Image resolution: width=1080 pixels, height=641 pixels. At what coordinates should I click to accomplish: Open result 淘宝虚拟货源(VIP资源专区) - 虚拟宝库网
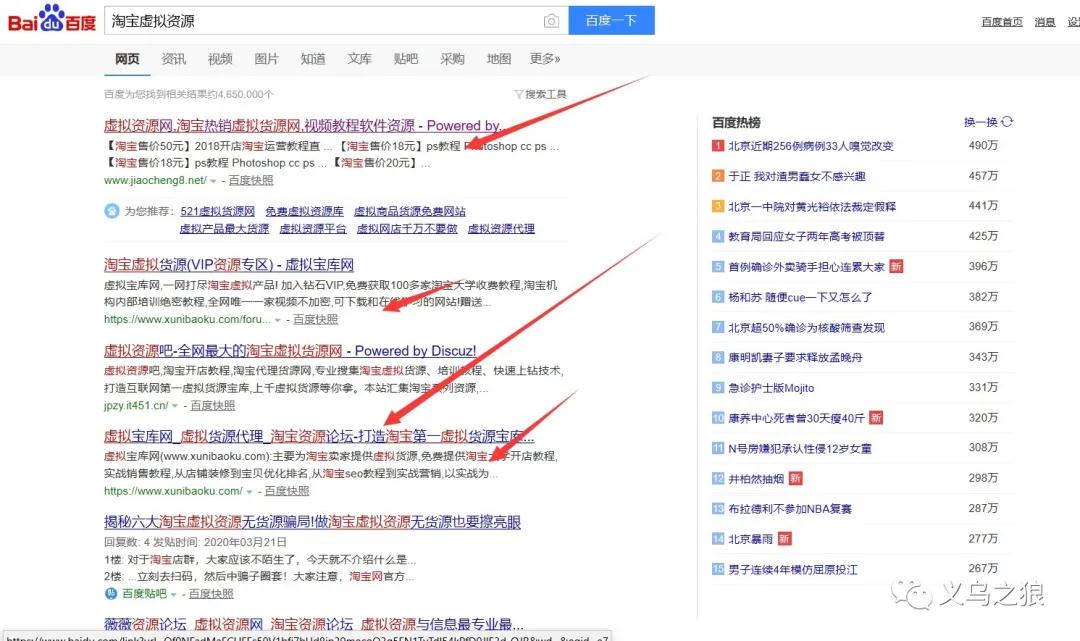pos(229,265)
